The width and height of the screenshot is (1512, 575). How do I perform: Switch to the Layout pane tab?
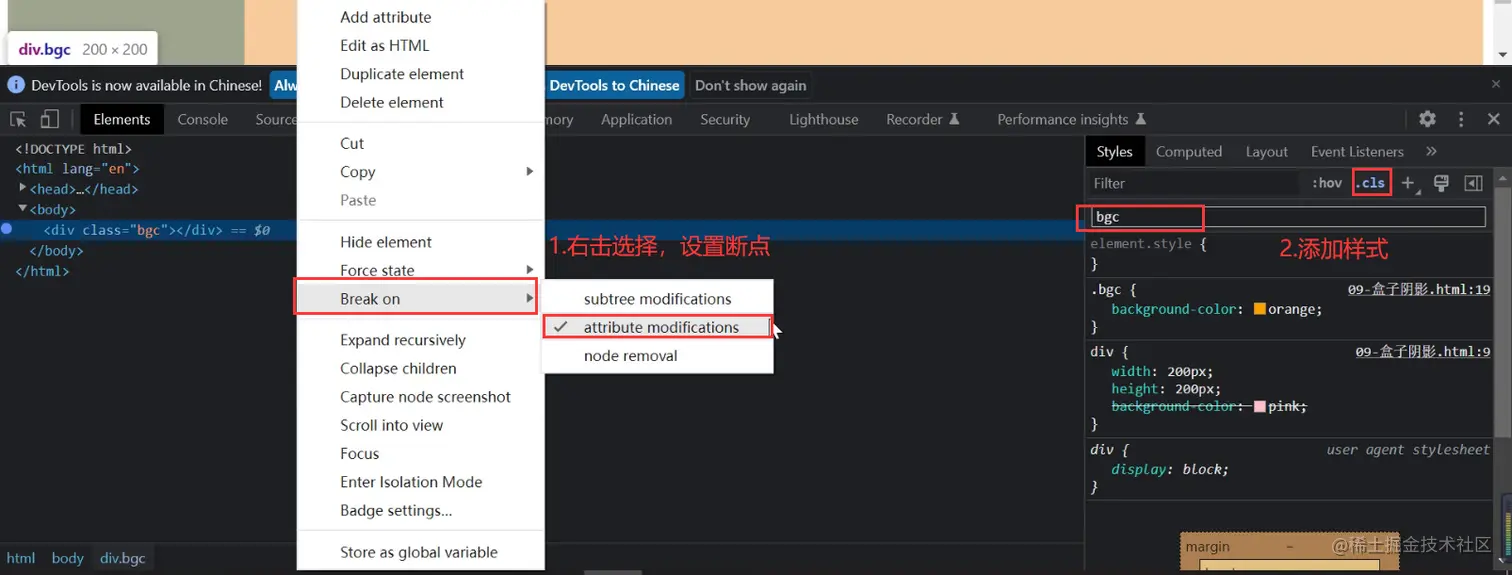pos(1266,151)
